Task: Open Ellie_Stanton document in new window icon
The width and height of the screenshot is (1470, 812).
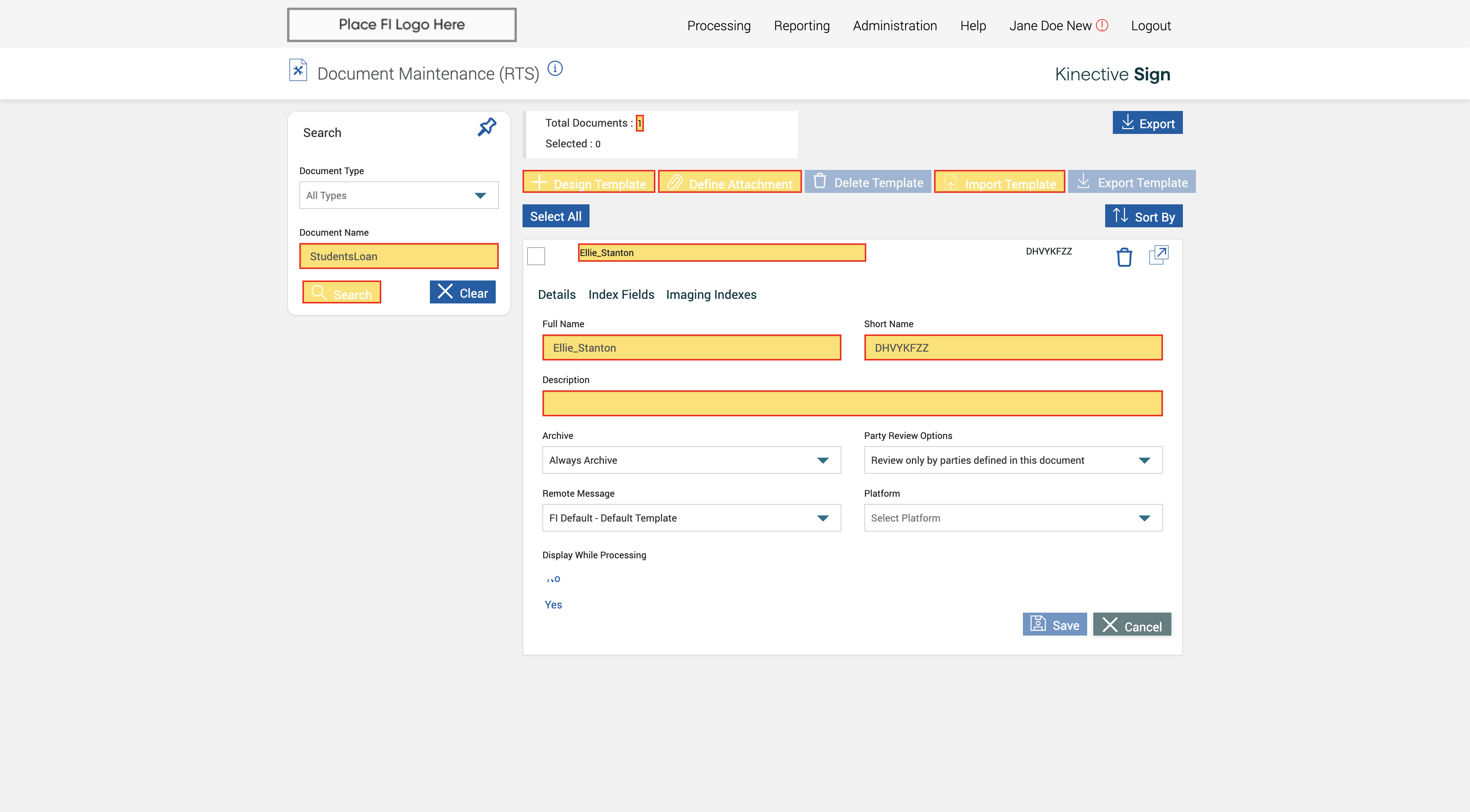Action: point(1158,255)
